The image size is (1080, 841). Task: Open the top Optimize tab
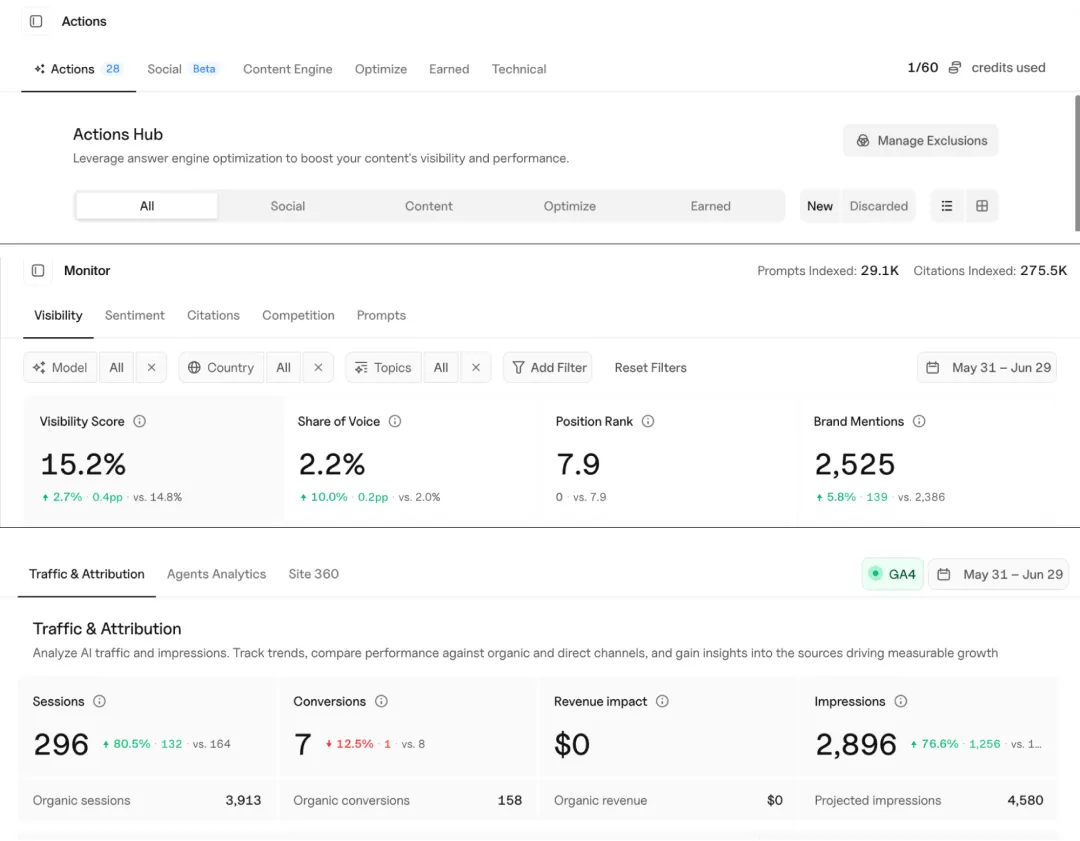(x=381, y=69)
